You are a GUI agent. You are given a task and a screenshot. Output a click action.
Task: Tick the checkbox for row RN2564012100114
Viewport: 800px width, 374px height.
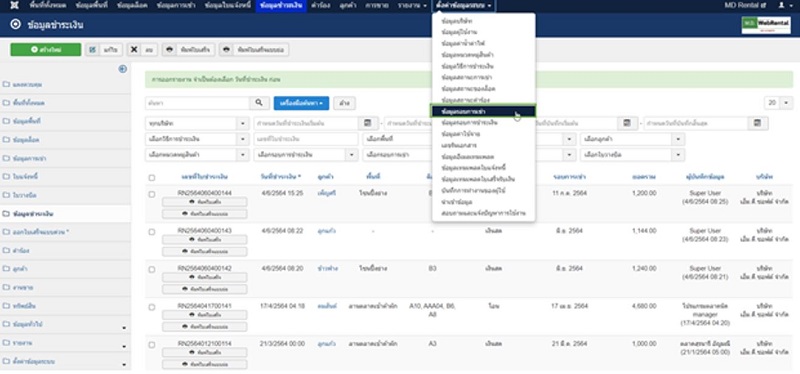pyautogui.click(x=152, y=345)
